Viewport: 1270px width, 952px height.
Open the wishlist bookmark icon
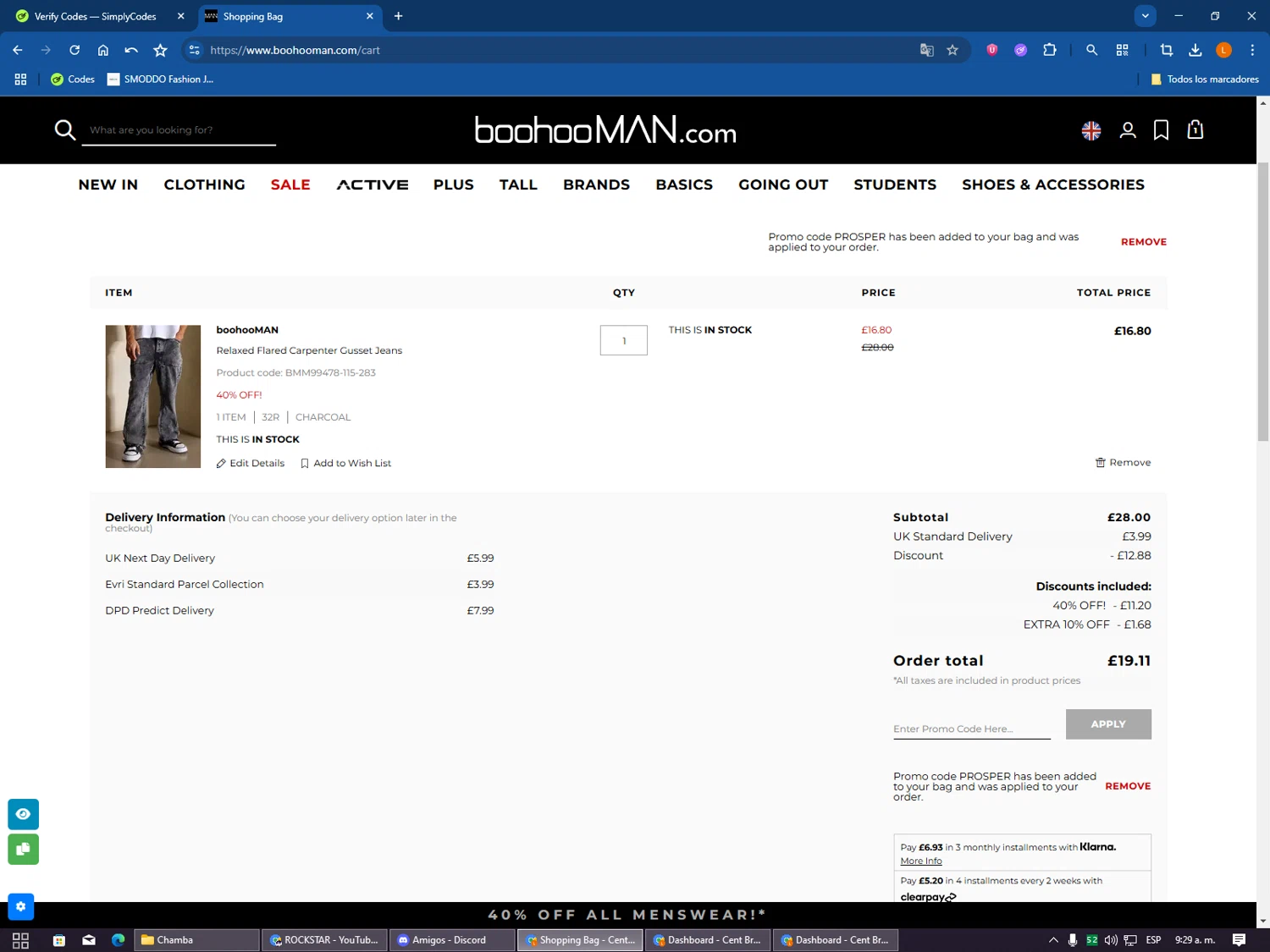pyautogui.click(x=1161, y=130)
